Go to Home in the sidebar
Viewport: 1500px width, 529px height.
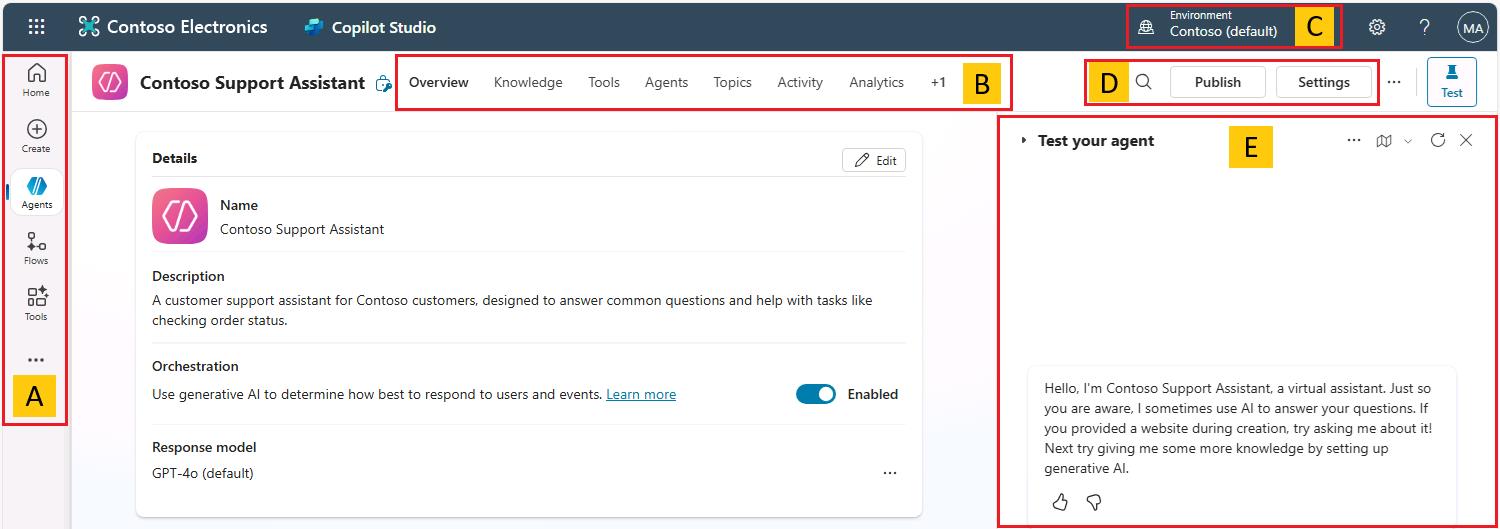click(x=36, y=80)
